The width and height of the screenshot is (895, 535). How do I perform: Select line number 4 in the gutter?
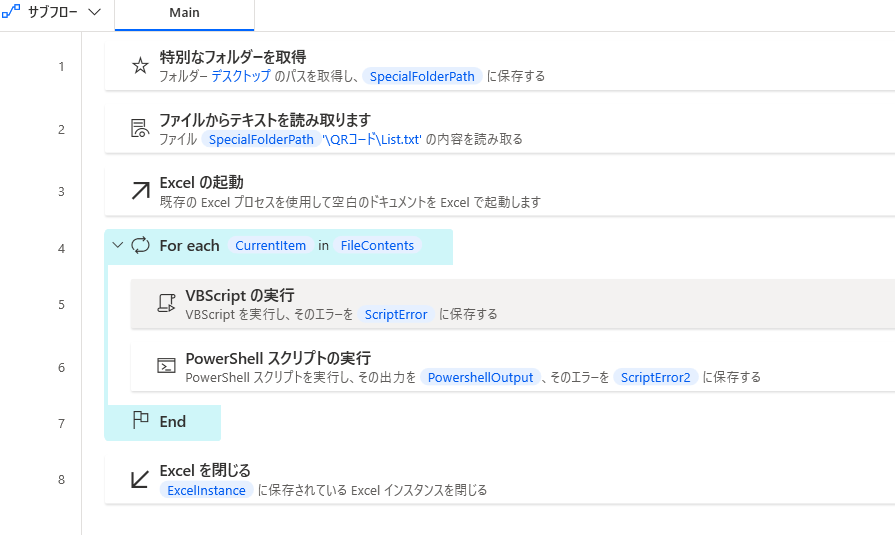pos(61,248)
